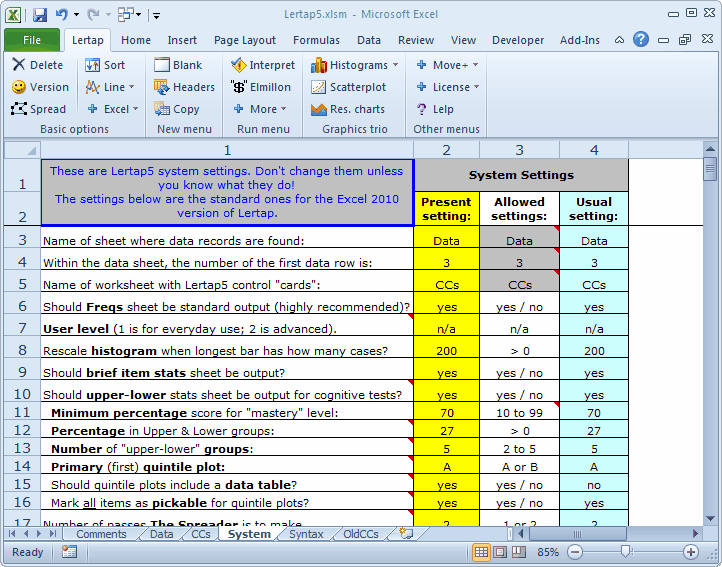
Task: Open the Page Layout ribbon tab
Action: pos(245,40)
